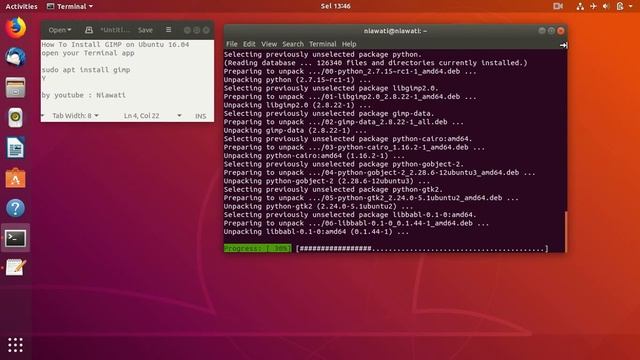Screen dimensions: 640x360
Task: Click "Unpacking libbabl-0.1-0:amd64 (0.1.44-1)" line
Action: click(x=316, y=231)
